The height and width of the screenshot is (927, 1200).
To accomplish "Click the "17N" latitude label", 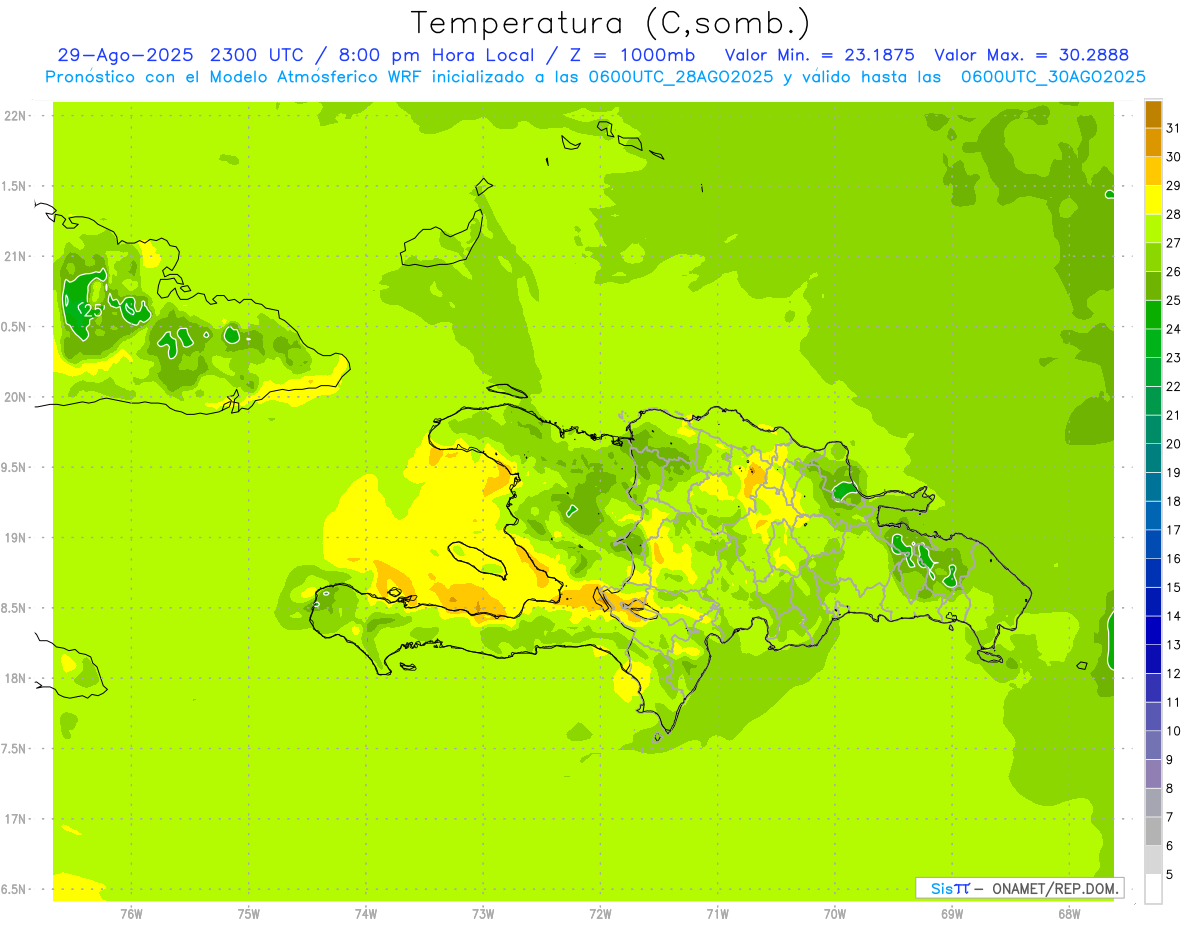I will [15, 819].
